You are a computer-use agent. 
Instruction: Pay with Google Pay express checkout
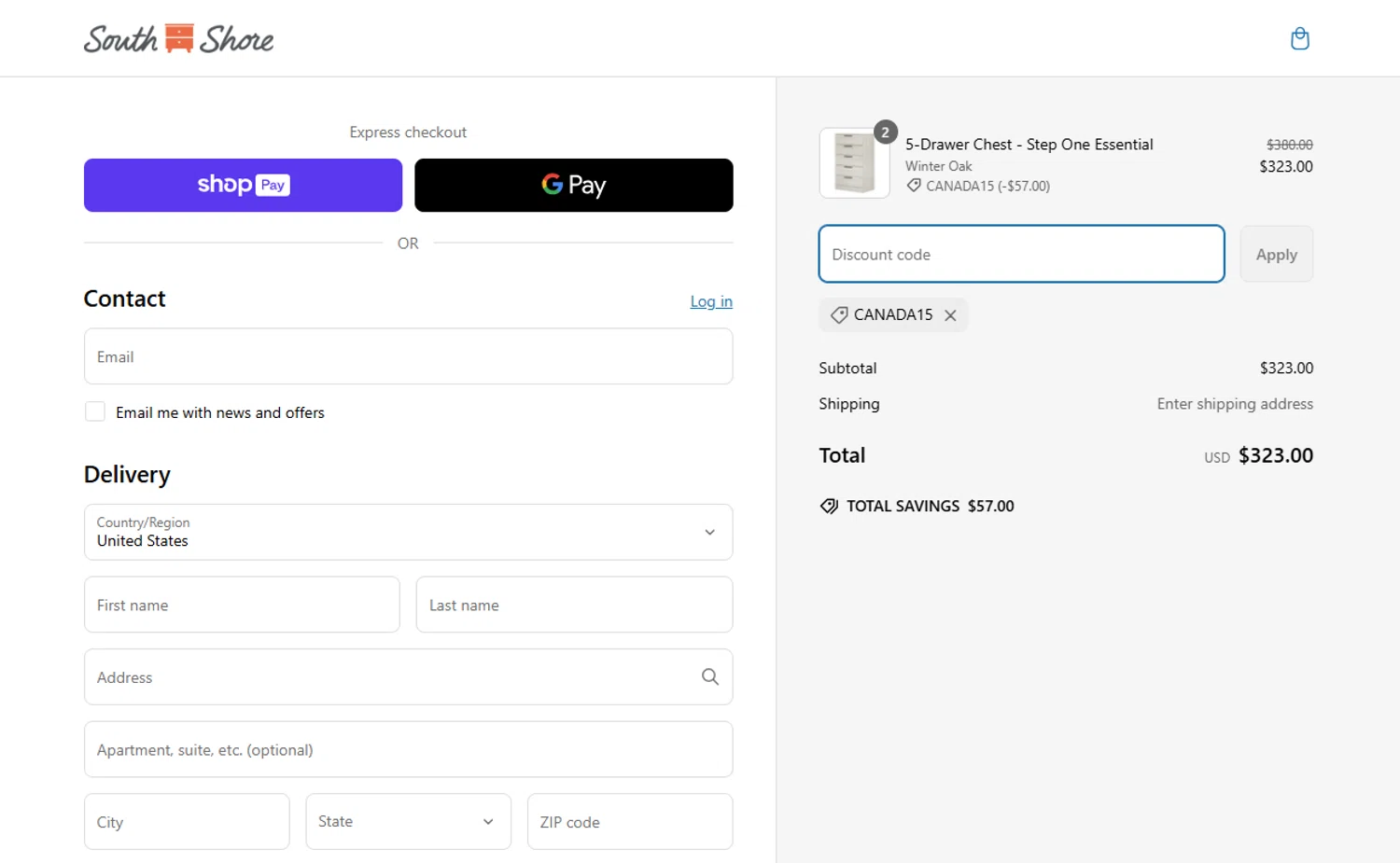point(573,185)
